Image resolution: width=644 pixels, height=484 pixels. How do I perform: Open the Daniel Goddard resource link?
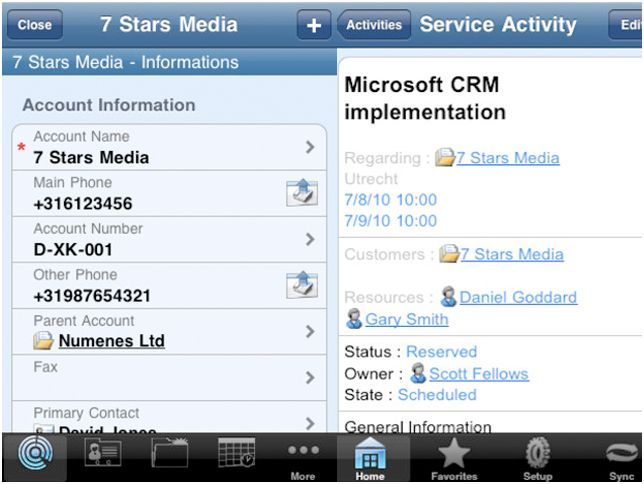518,297
